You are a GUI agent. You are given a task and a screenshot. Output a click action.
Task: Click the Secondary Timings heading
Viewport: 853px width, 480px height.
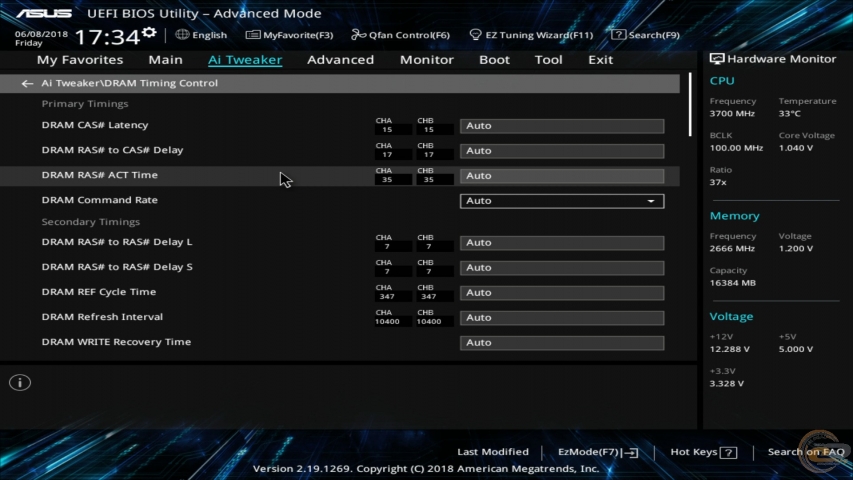(90, 222)
